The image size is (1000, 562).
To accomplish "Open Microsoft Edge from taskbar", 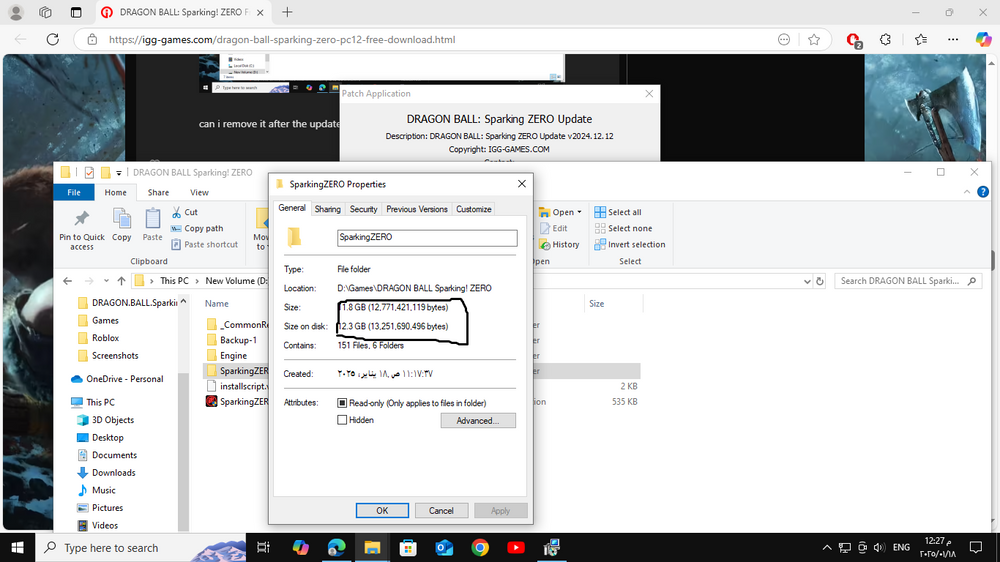I will [337, 547].
